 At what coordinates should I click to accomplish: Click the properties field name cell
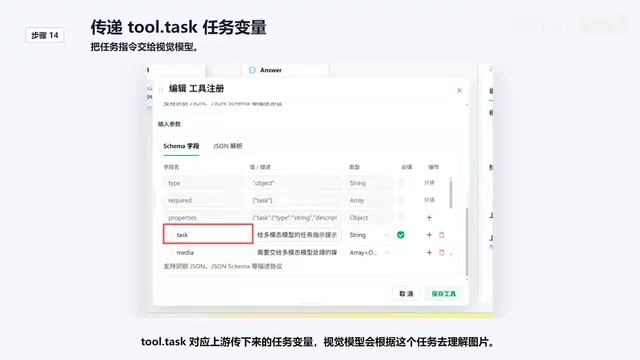(x=204, y=218)
